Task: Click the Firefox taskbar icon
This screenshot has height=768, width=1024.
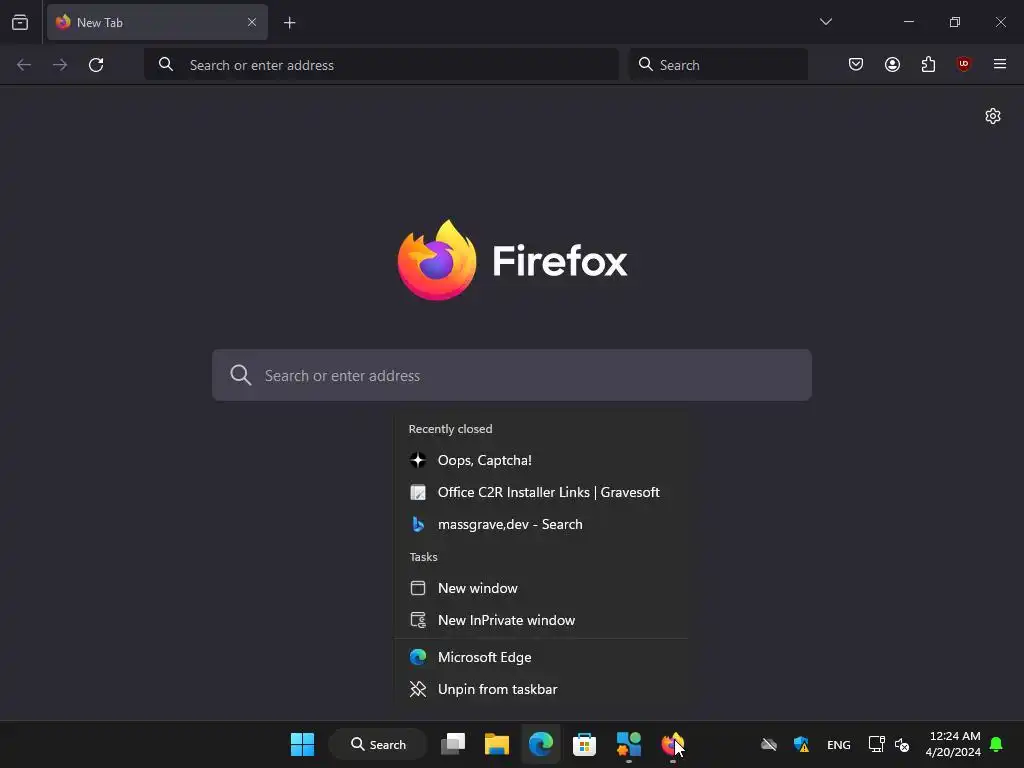Action: (x=673, y=744)
